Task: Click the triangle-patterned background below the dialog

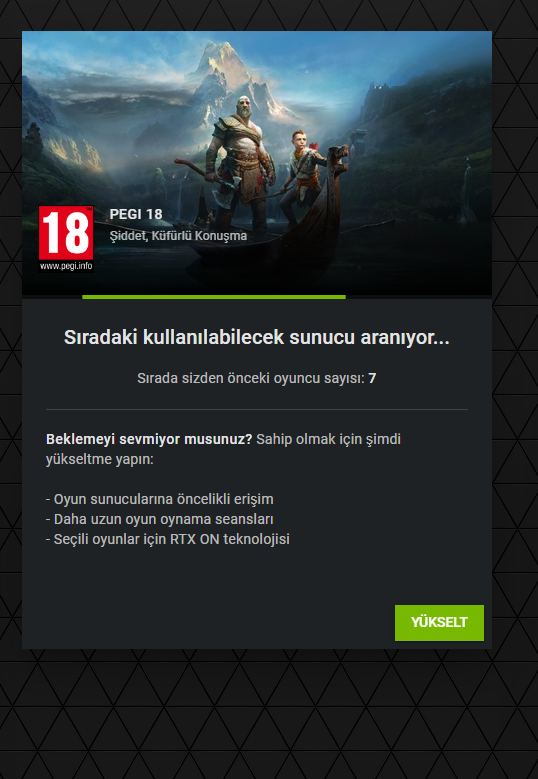Action: coord(269,715)
